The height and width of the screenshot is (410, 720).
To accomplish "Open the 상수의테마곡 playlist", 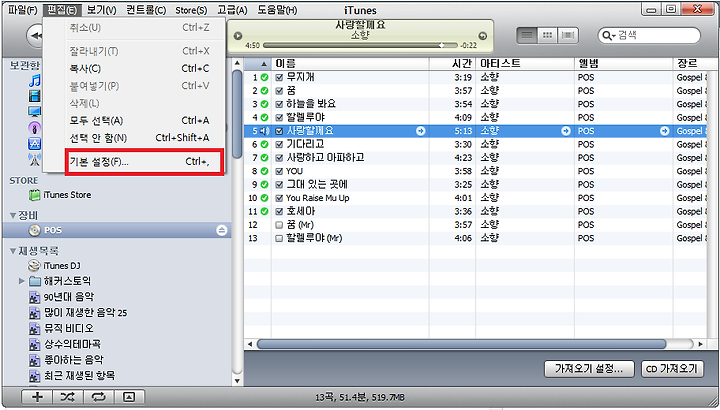I will point(64,344).
